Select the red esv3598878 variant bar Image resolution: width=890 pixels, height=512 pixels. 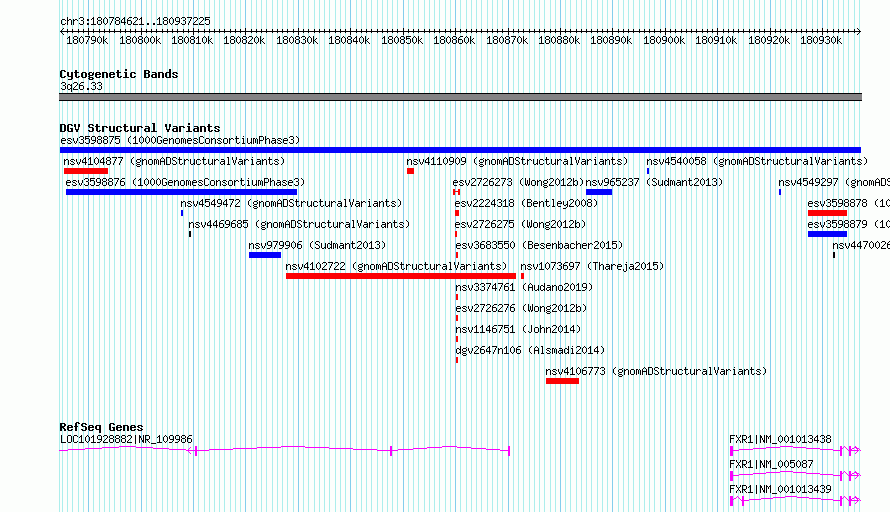click(x=828, y=213)
